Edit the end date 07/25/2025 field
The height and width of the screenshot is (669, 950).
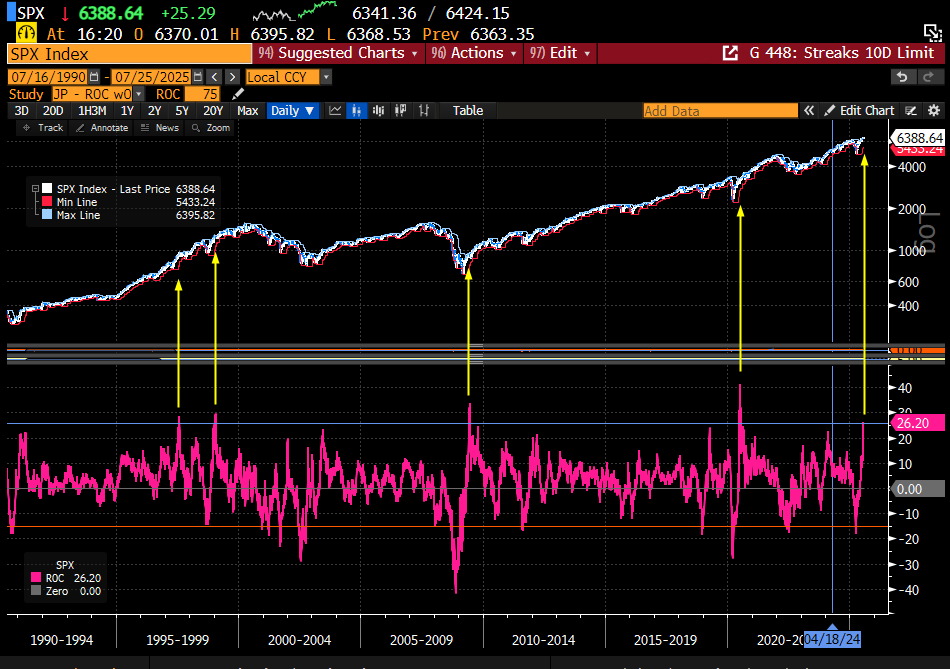pos(153,77)
